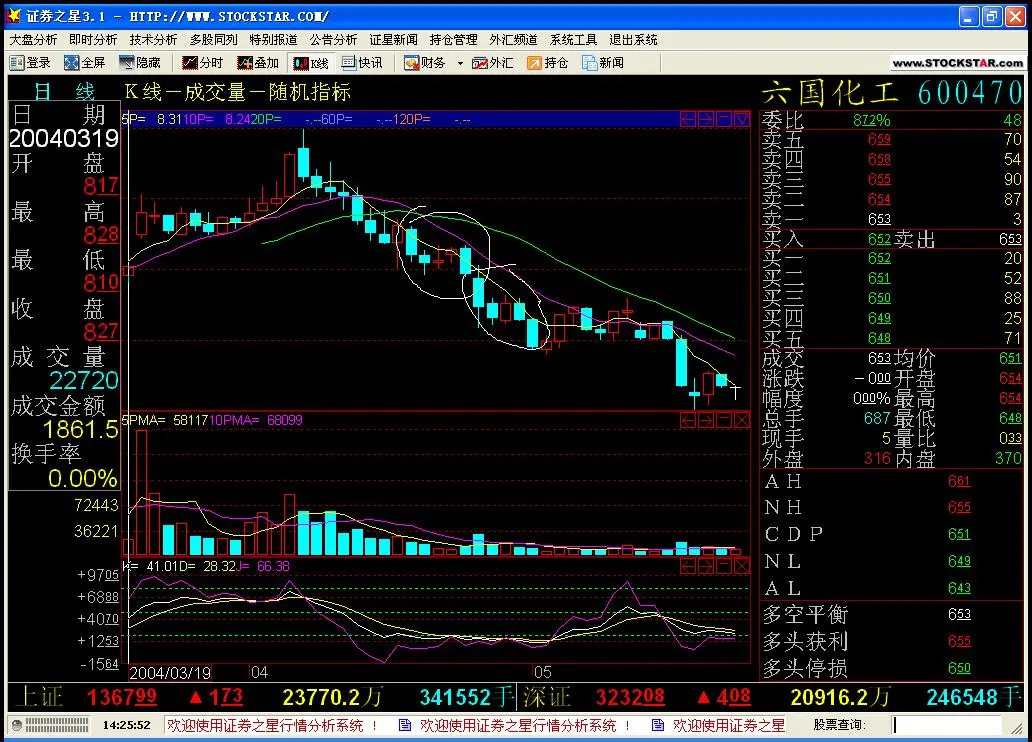Click minus button in K-line panel header
The image size is (1032, 742).
coord(723,119)
